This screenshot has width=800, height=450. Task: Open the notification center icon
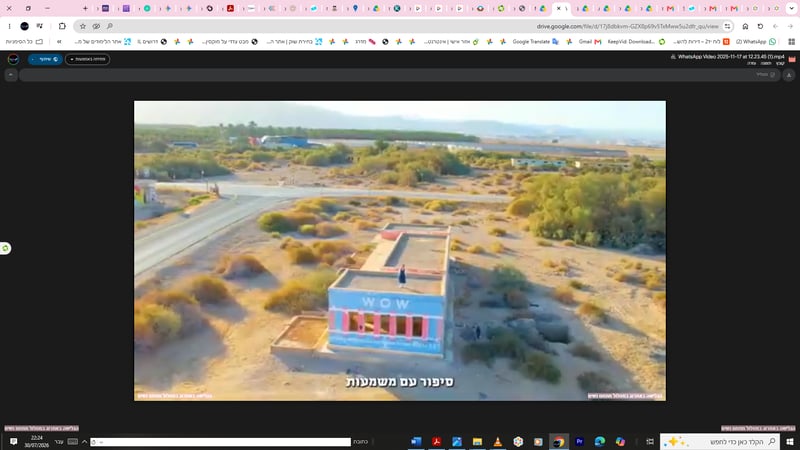click(x=14, y=441)
